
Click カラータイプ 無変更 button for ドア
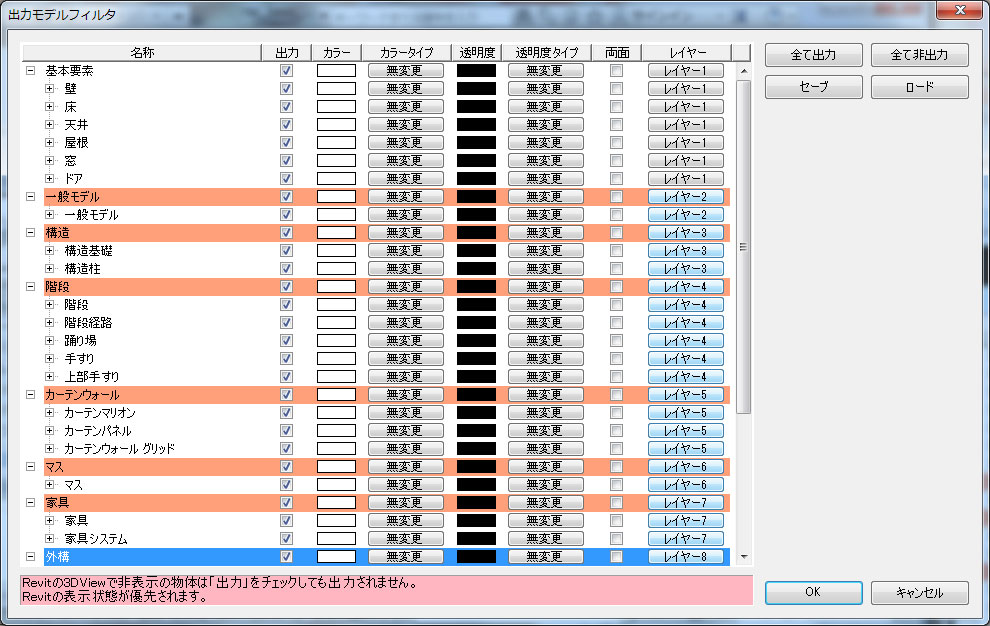(x=405, y=179)
